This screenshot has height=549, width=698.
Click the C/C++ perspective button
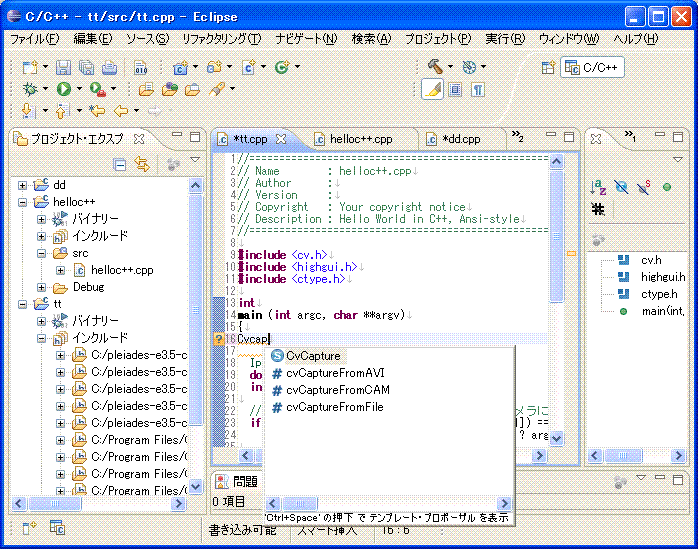pos(592,68)
